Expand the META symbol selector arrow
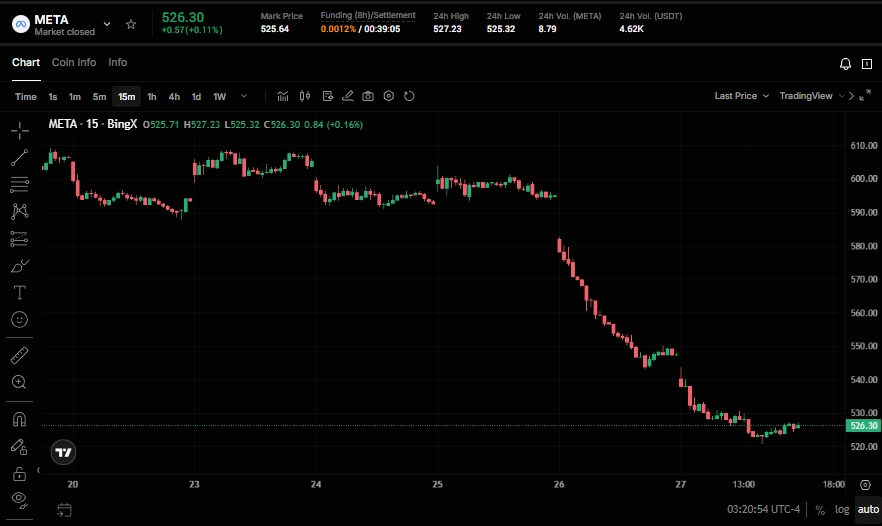The height and width of the screenshot is (526, 882). (x=107, y=24)
